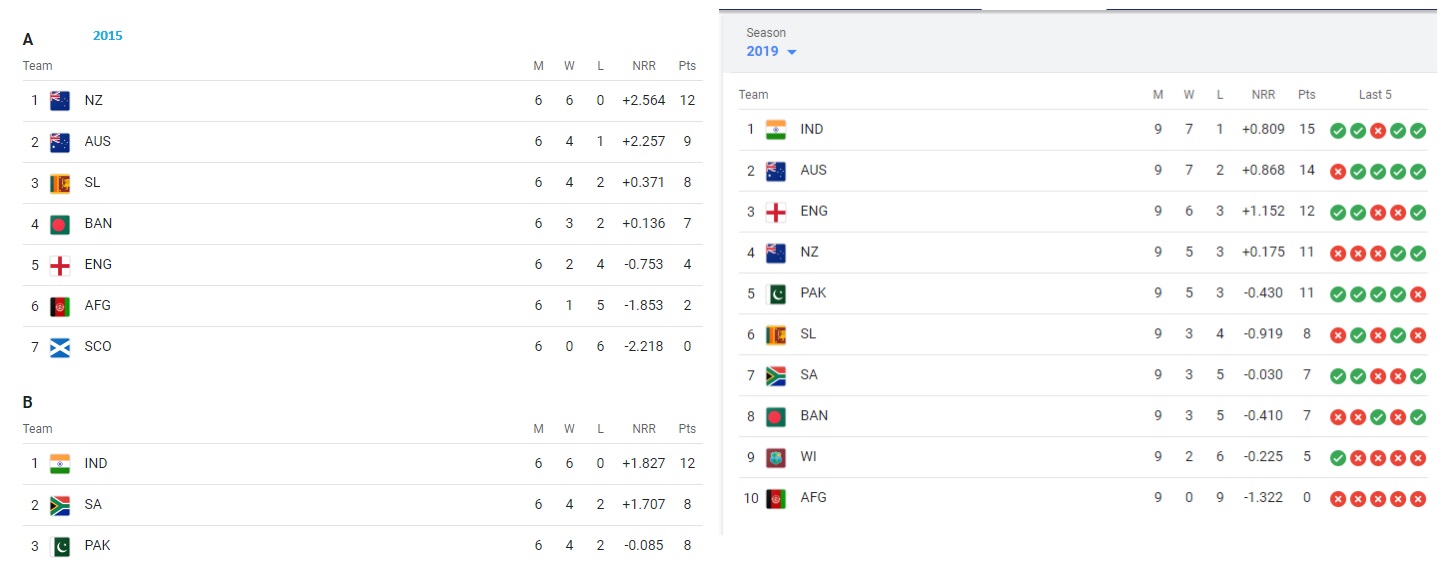Click the Last 5 column header
1451x565 pixels.
pos(1375,95)
